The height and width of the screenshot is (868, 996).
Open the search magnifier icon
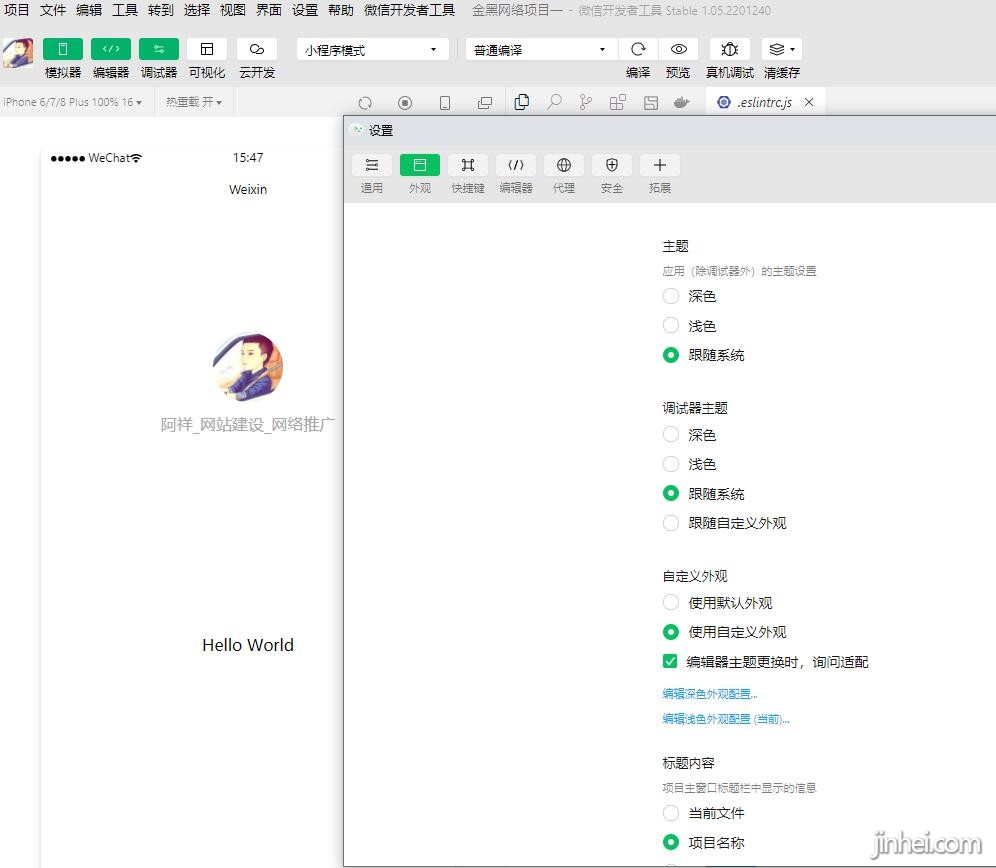[554, 102]
